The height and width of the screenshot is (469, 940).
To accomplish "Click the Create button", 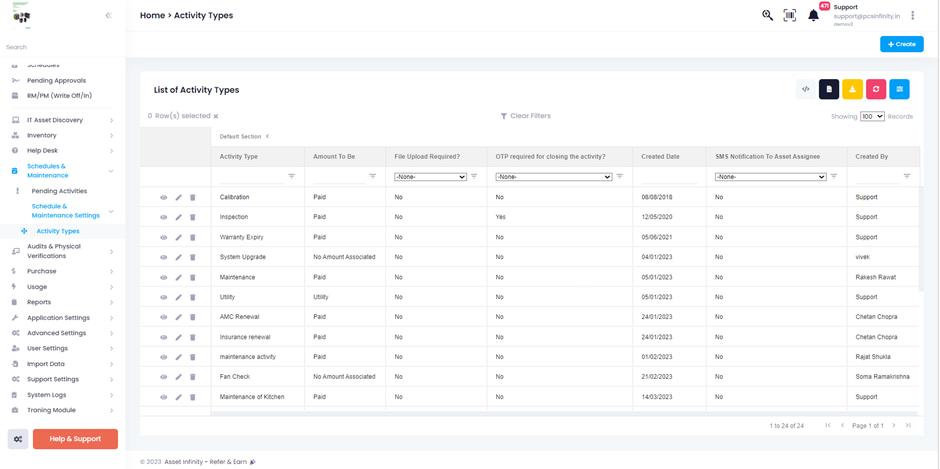I will click(902, 44).
